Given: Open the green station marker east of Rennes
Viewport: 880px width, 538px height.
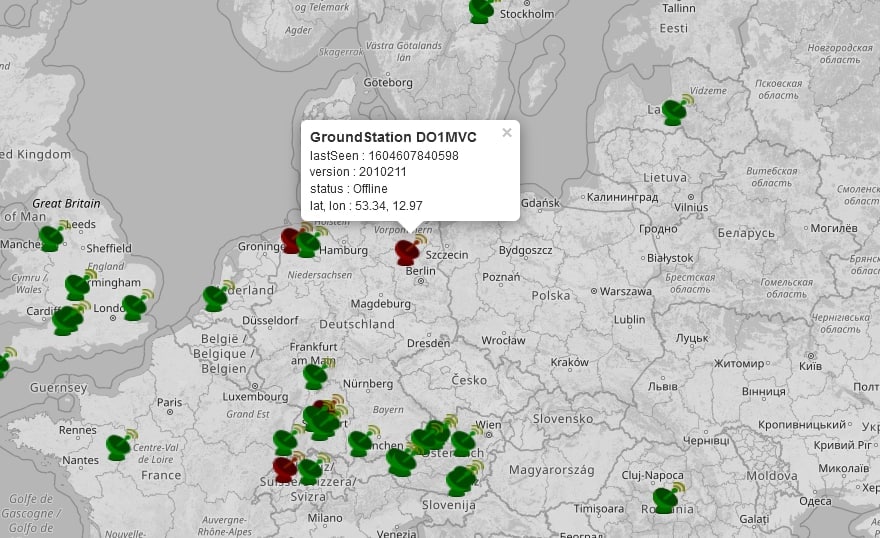Looking at the screenshot, I should 119,446.
